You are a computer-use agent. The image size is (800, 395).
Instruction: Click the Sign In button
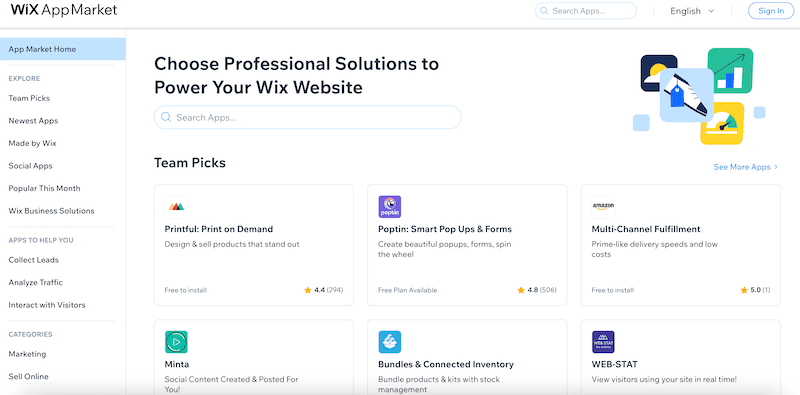point(771,11)
